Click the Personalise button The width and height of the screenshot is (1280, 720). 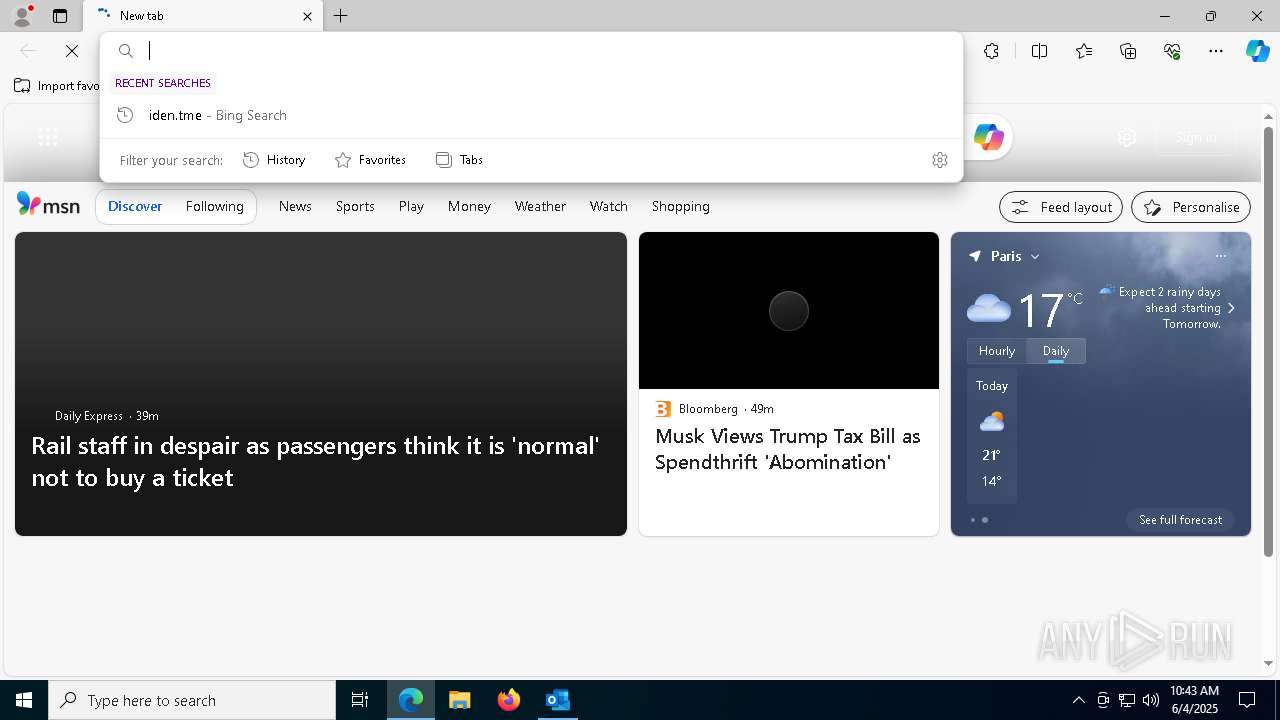point(1191,207)
